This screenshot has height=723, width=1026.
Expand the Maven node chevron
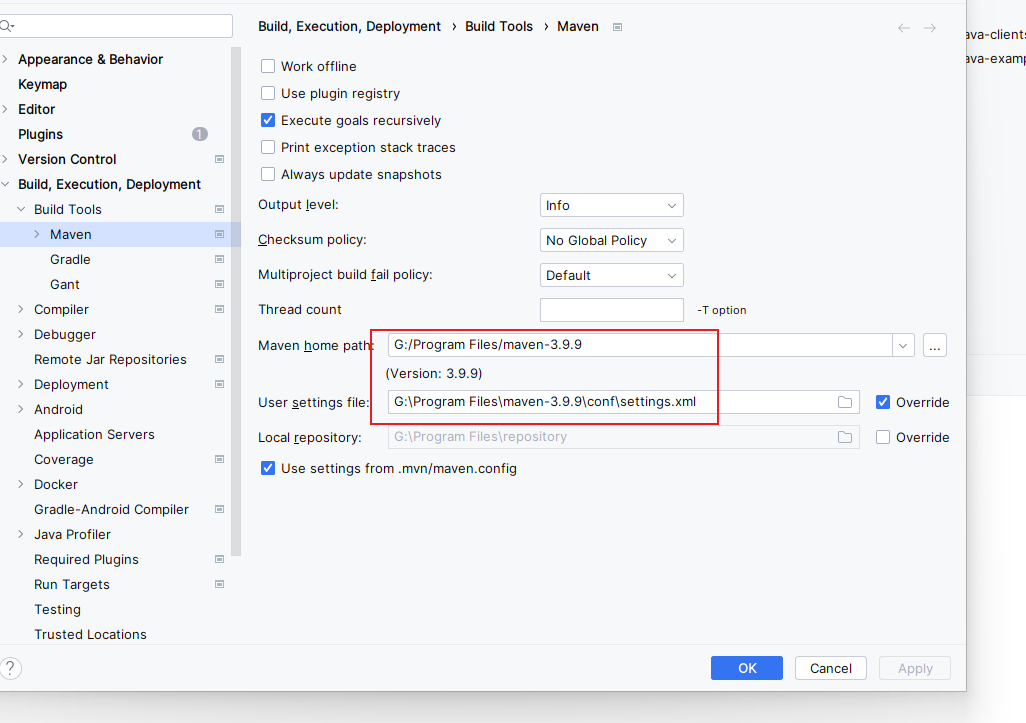(x=37, y=234)
